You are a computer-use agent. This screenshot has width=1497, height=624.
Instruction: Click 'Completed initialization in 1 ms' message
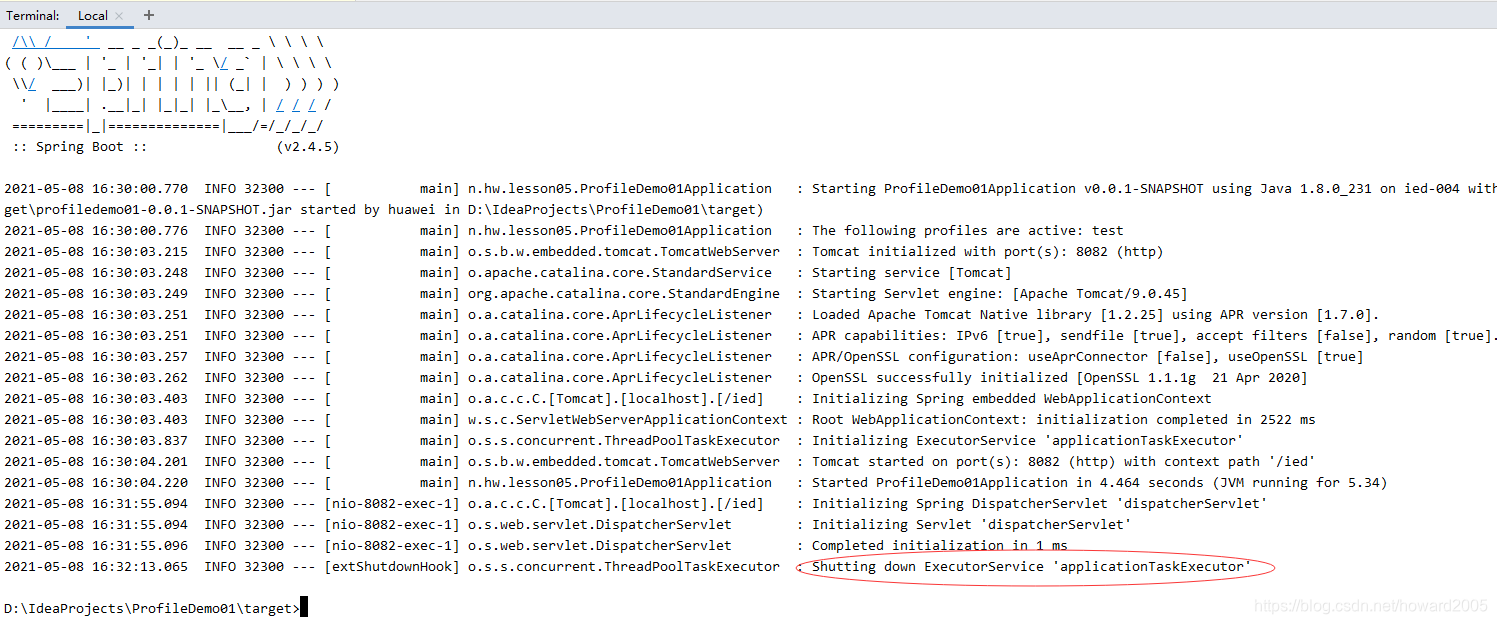coord(940,546)
